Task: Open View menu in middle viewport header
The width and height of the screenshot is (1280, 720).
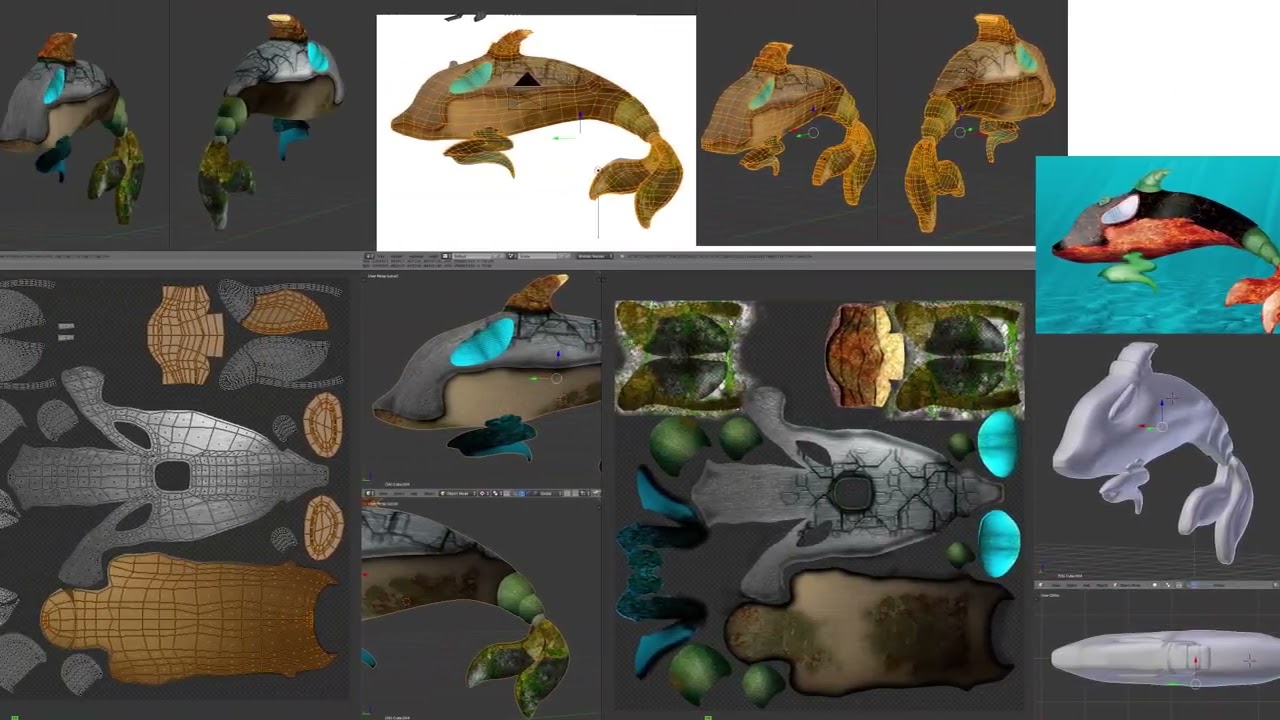Action: [x=383, y=493]
